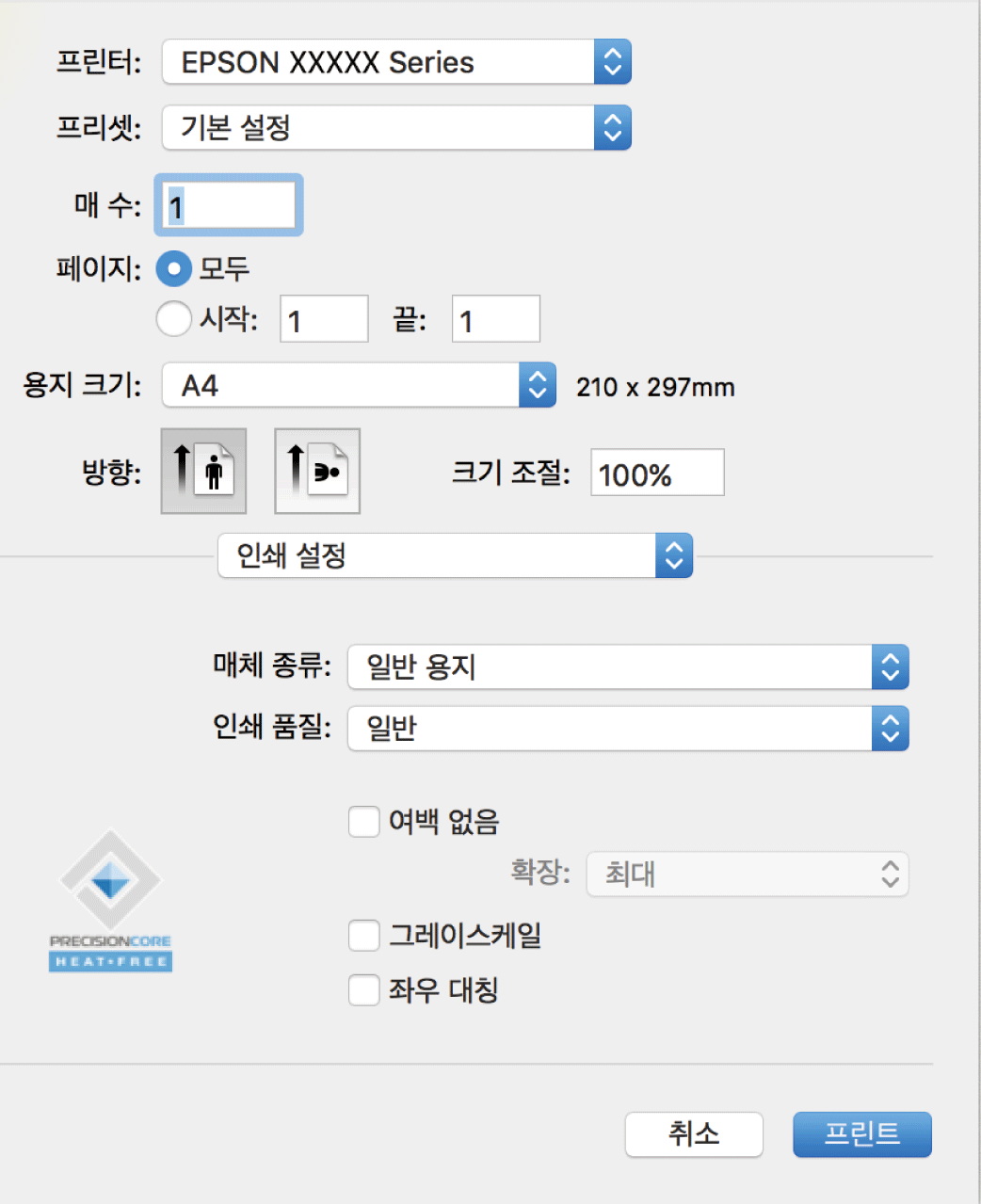Image resolution: width=981 pixels, height=1204 pixels.
Task: Click the 시작 page number field
Action: click(x=324, y=319)
